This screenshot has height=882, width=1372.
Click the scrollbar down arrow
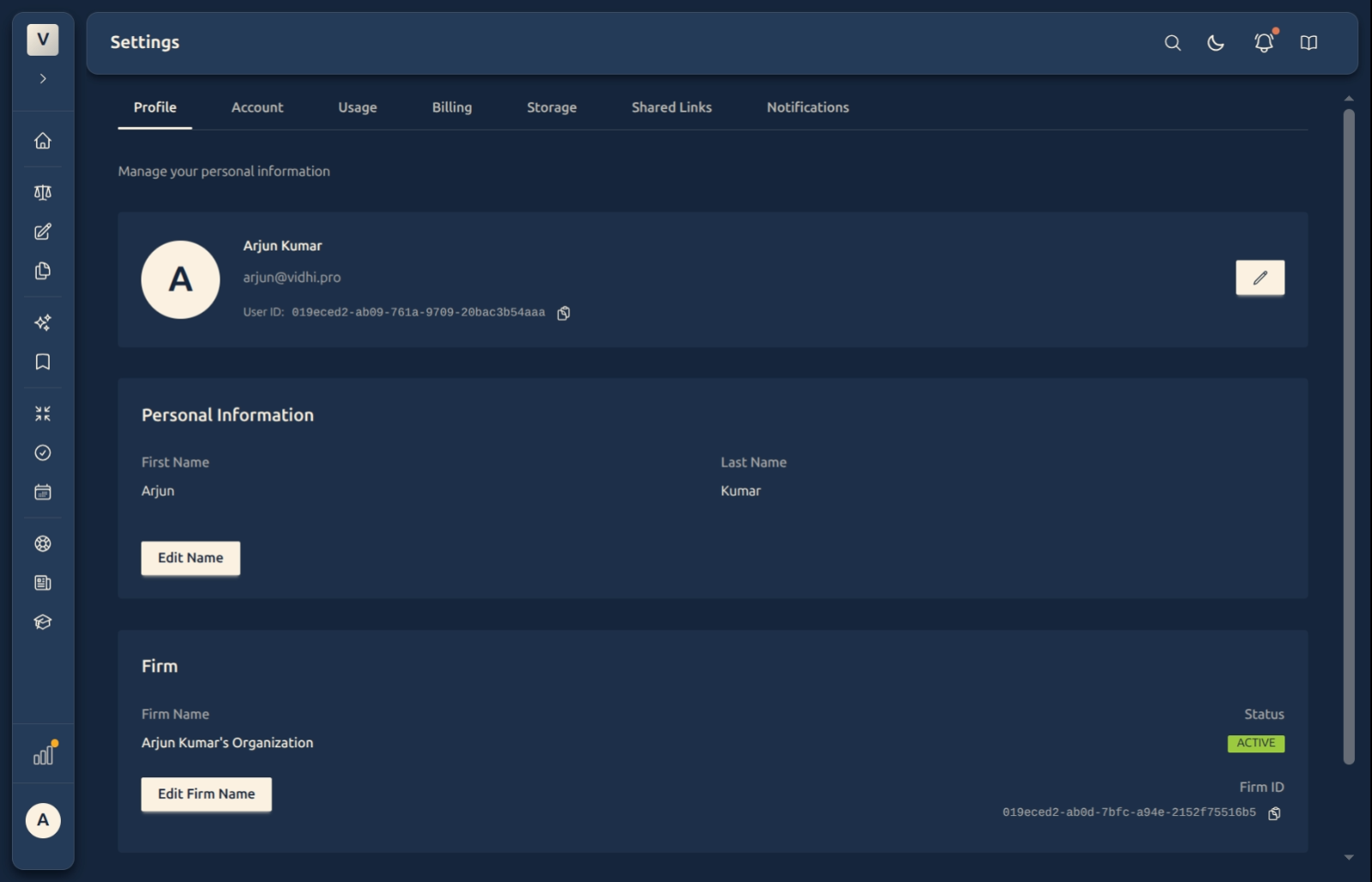click(x=1349, y=857)
